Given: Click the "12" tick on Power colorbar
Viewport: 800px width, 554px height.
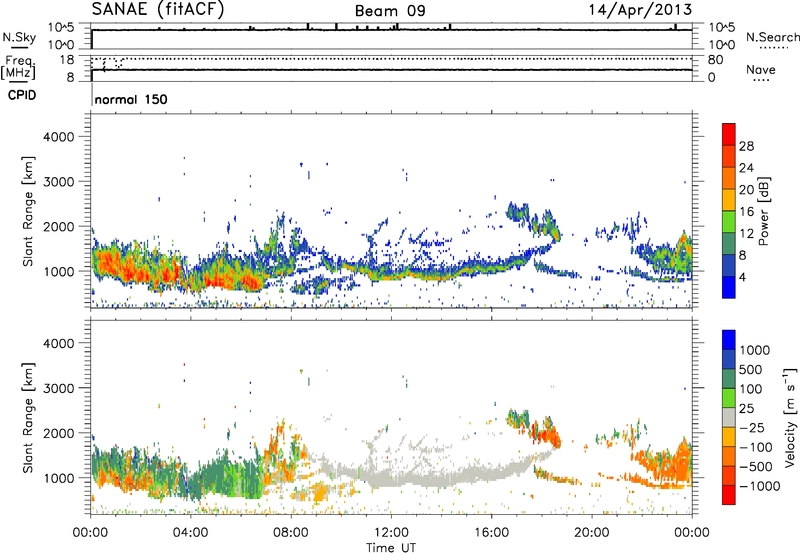Looking at the screenshot, I should point(746,234).
